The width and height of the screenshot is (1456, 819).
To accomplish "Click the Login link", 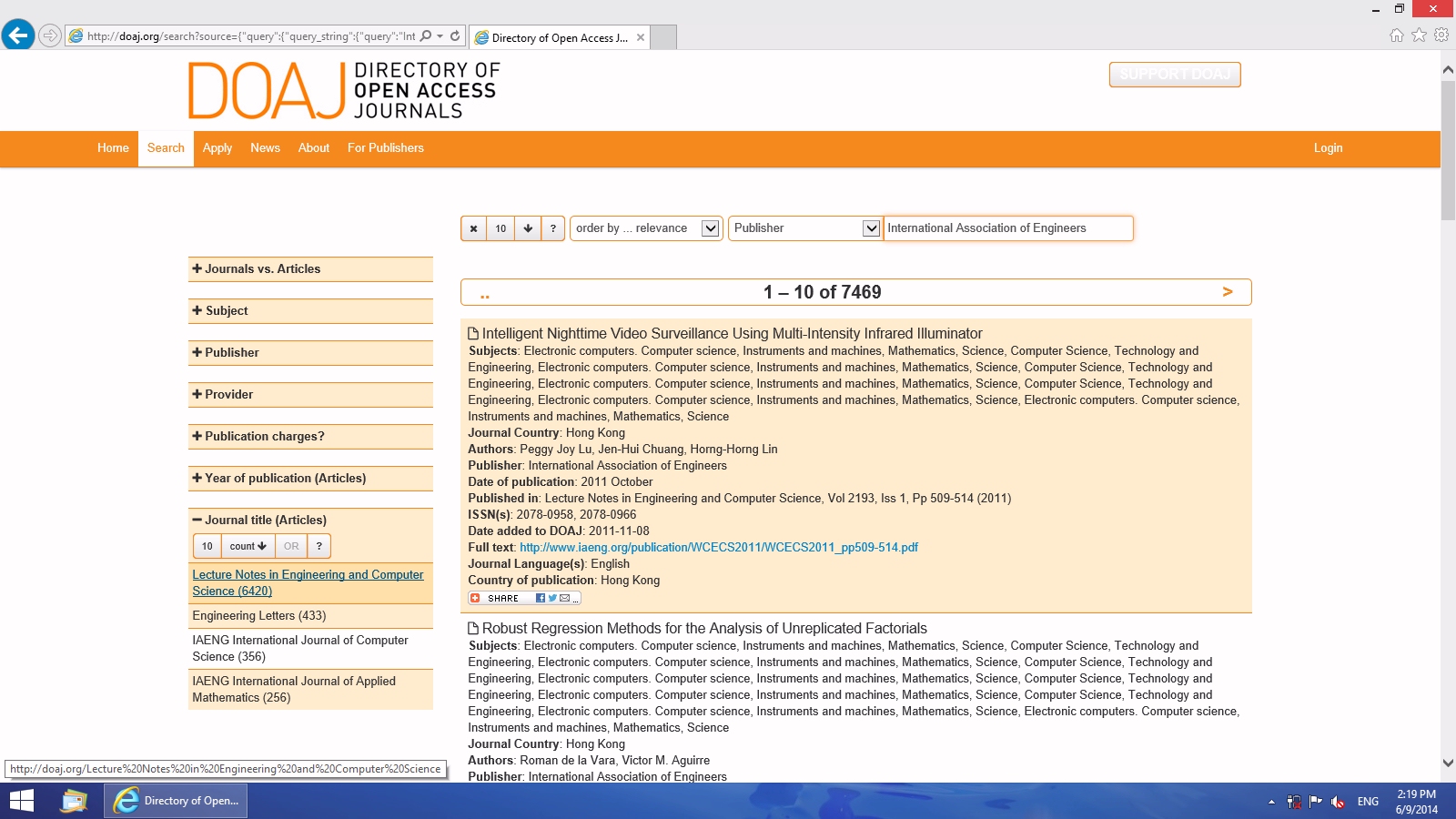I will (x=1328, y=148).
